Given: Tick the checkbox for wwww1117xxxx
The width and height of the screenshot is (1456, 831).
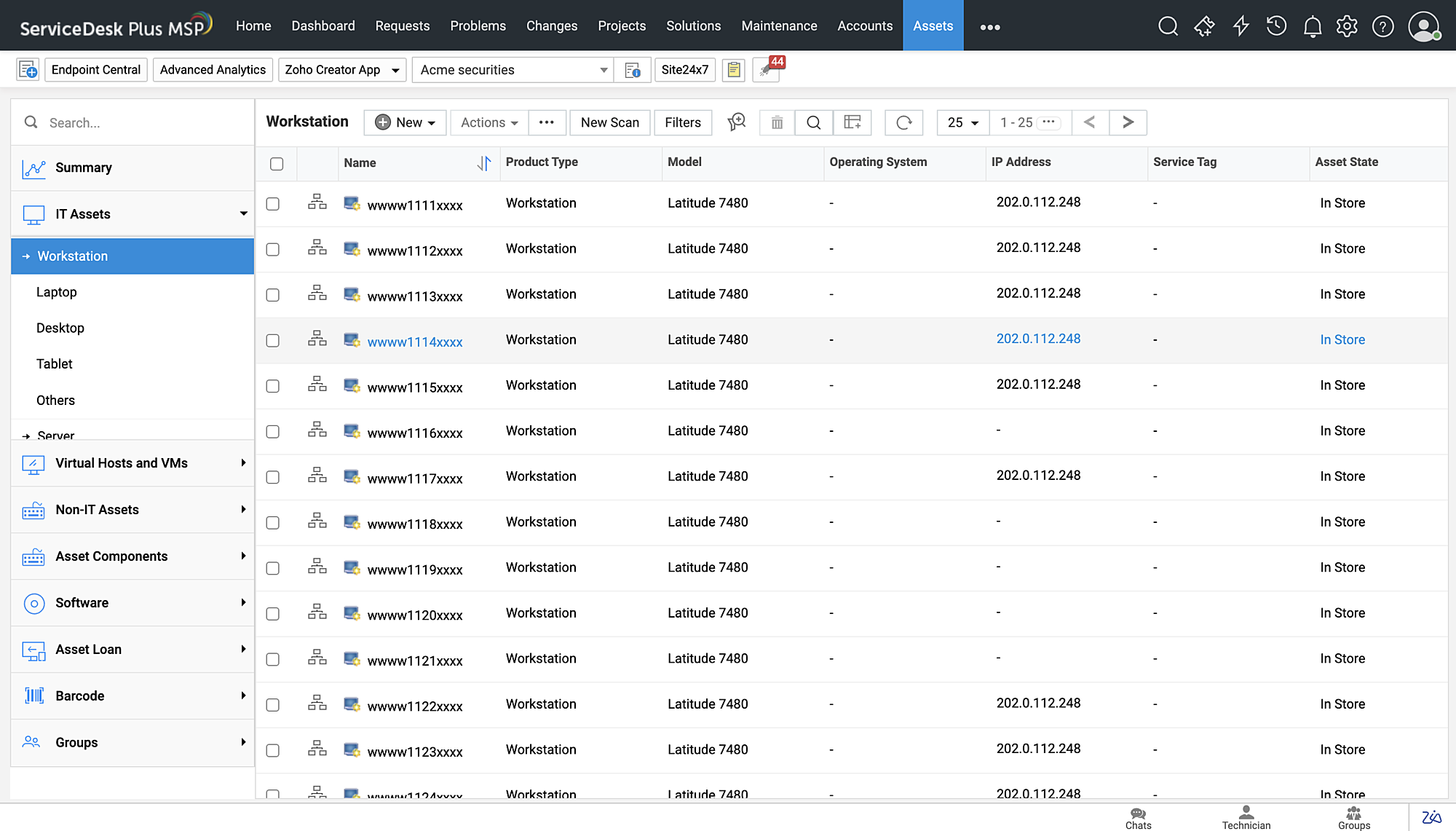Looking at the screenshot, I should coord(273,477).
